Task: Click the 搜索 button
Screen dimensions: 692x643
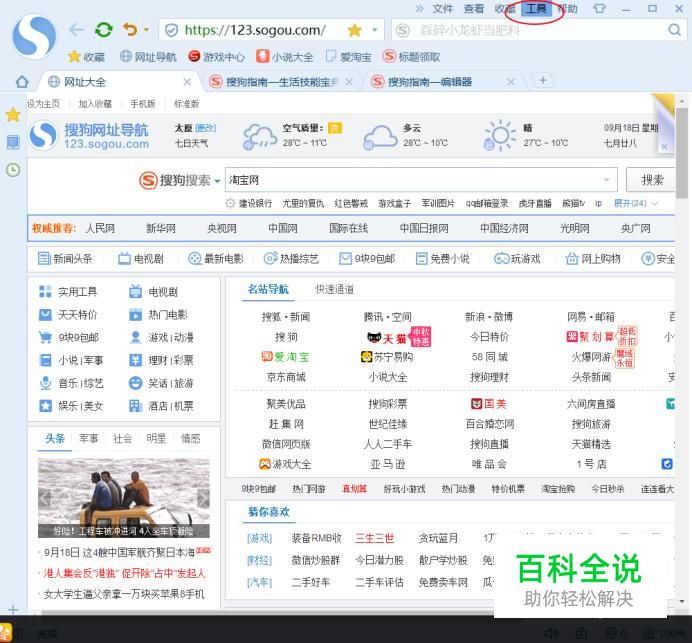Action: point(652,180)
